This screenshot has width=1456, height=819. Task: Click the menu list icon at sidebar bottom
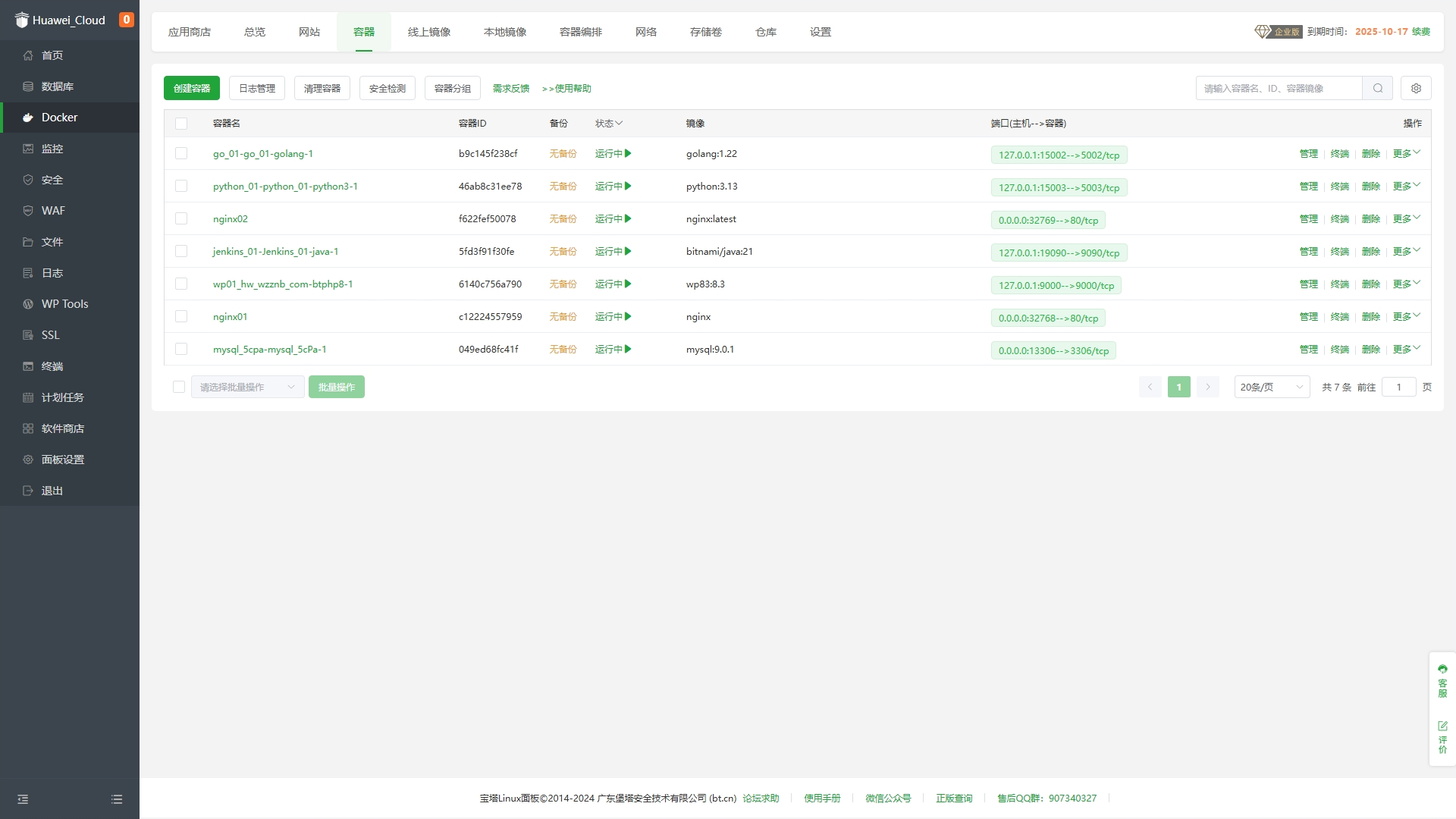pos(117,799)
